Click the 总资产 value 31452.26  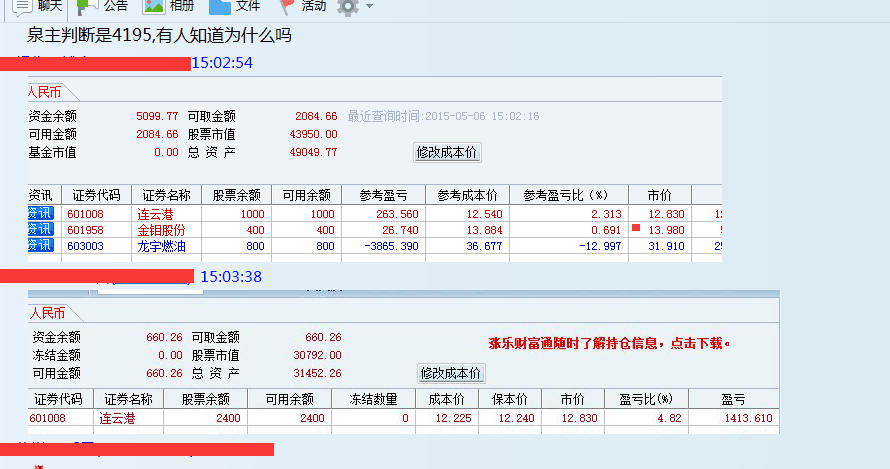click(x=317, y=373)
